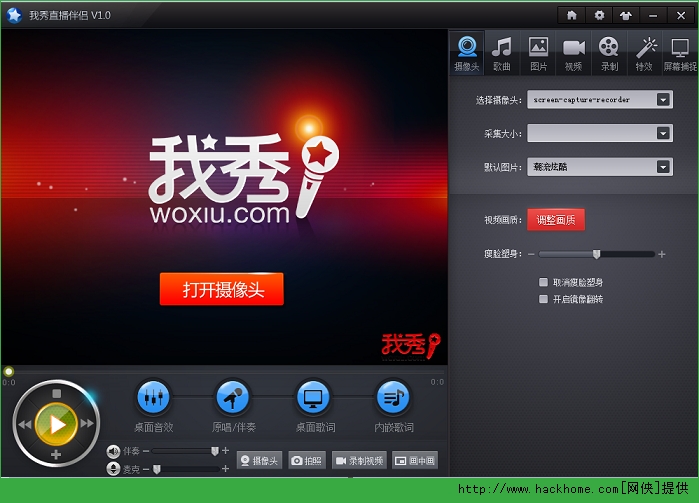Click the 画中画 picture-in-picture button
The width and height of the screenshot is (699, 503).
click(415, 461)
